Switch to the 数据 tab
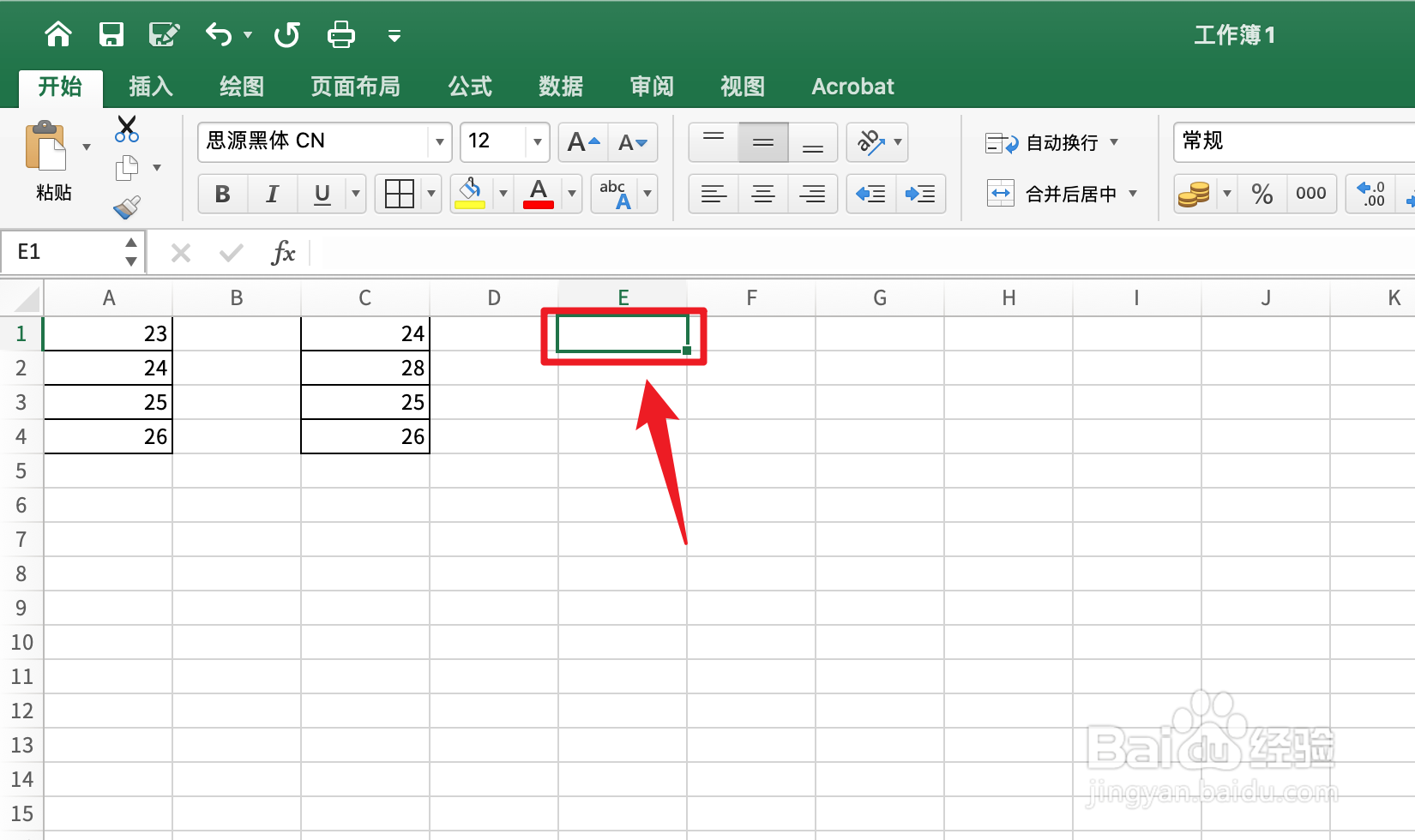The width and height of the screenshot is (1415, 840). [561, 87]
